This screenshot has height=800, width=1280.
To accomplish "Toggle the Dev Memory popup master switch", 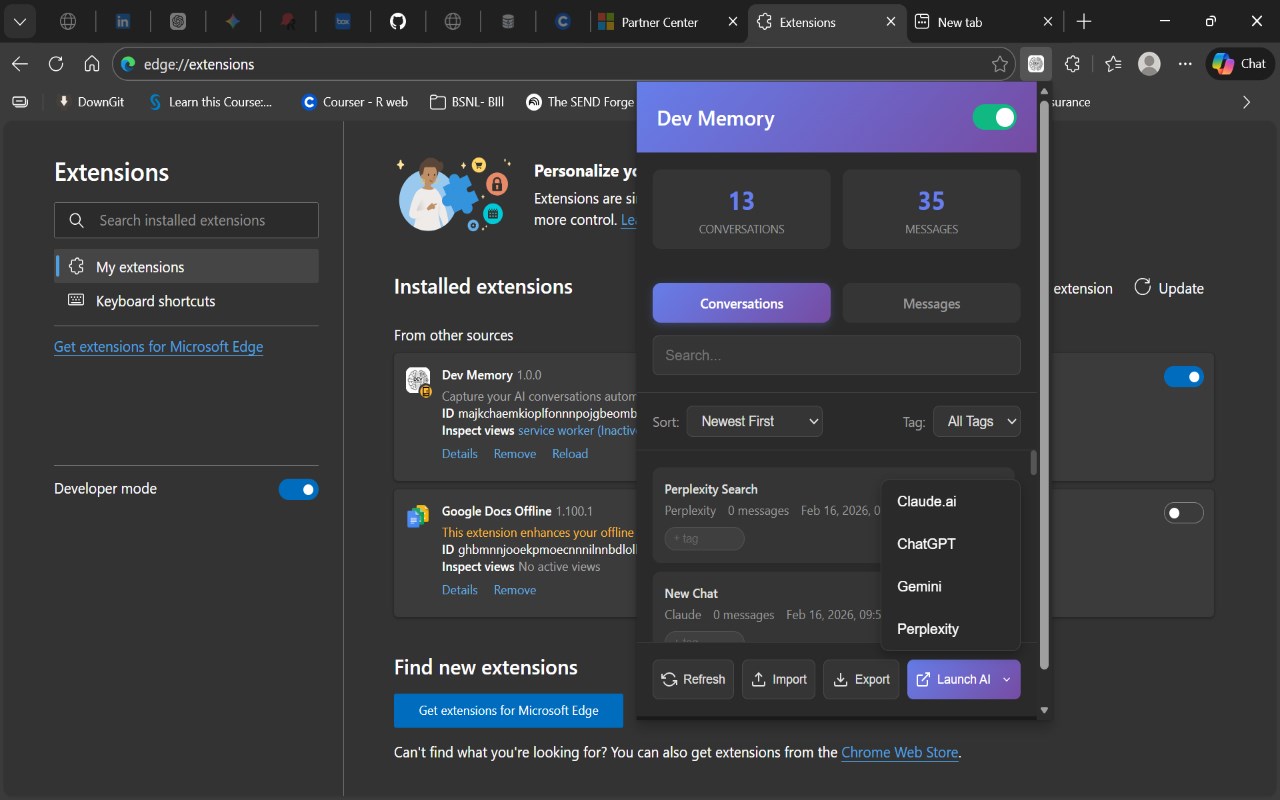I will coord(994,118).
